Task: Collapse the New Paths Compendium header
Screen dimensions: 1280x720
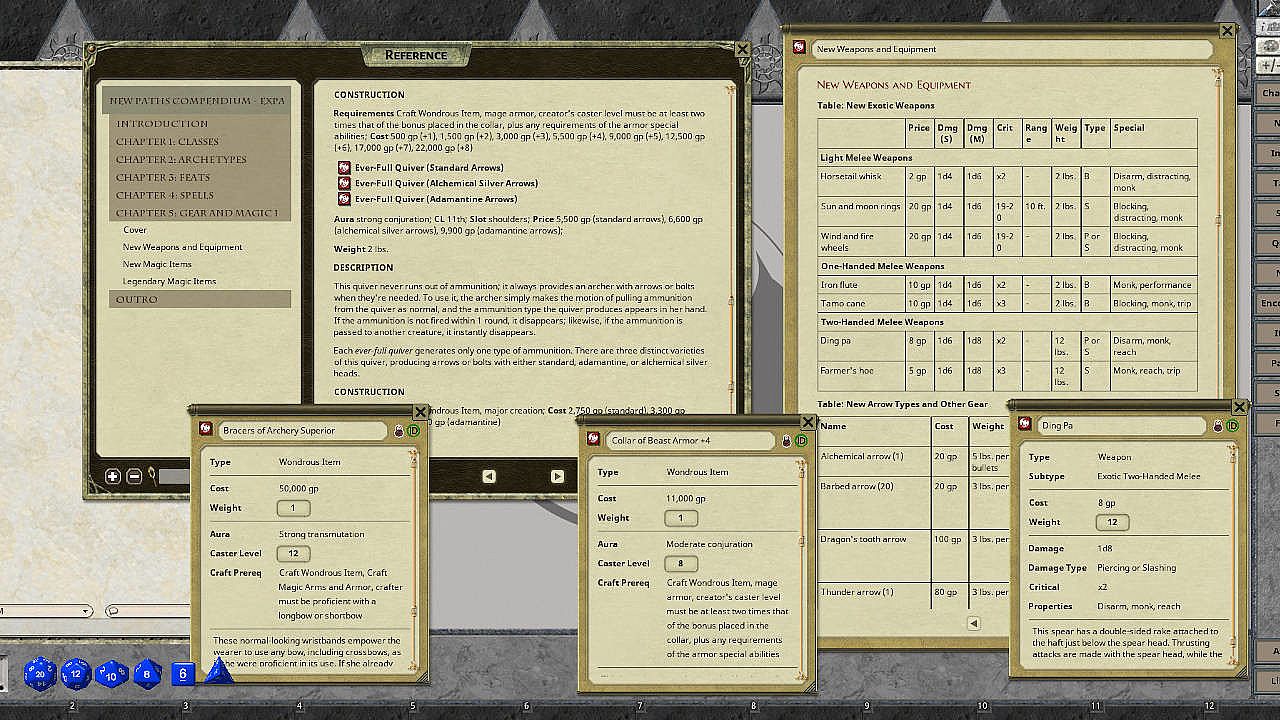Action: point(196,101)
